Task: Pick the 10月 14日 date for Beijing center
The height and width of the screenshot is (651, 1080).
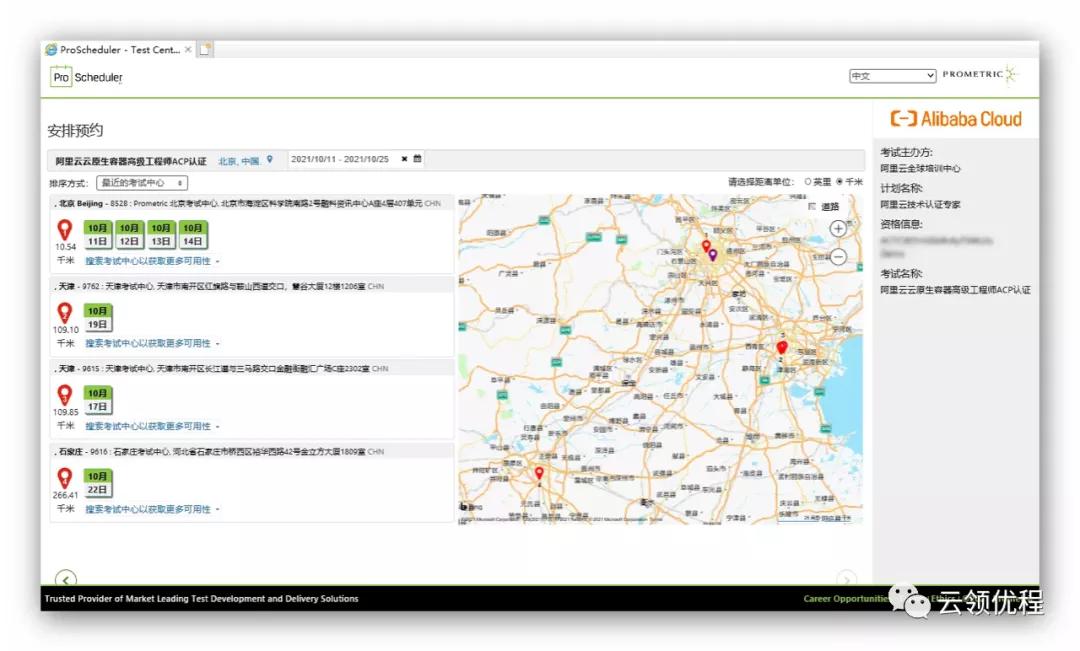Action: [x=192, y=235]
